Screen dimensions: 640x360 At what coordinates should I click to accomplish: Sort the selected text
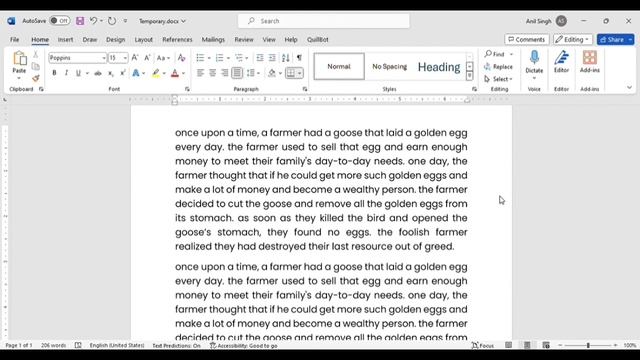point(286,58)
